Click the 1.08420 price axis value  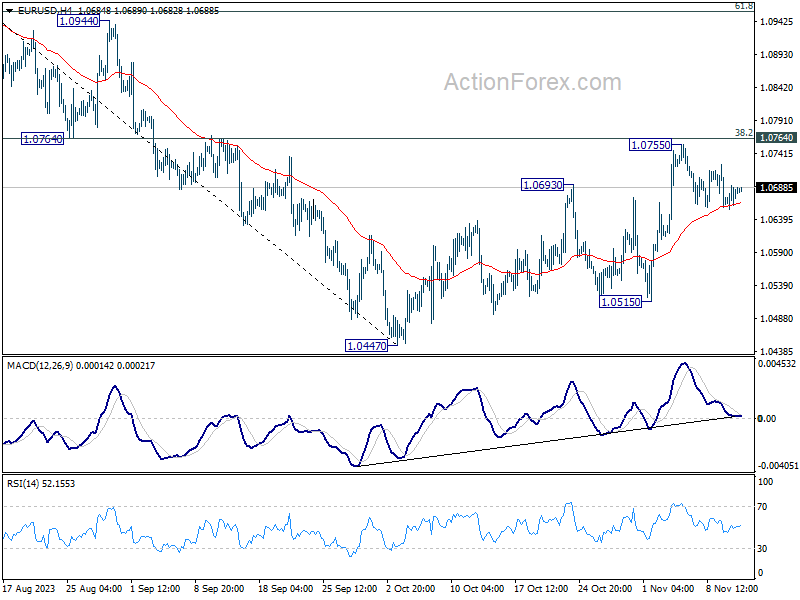click(777, 88)
